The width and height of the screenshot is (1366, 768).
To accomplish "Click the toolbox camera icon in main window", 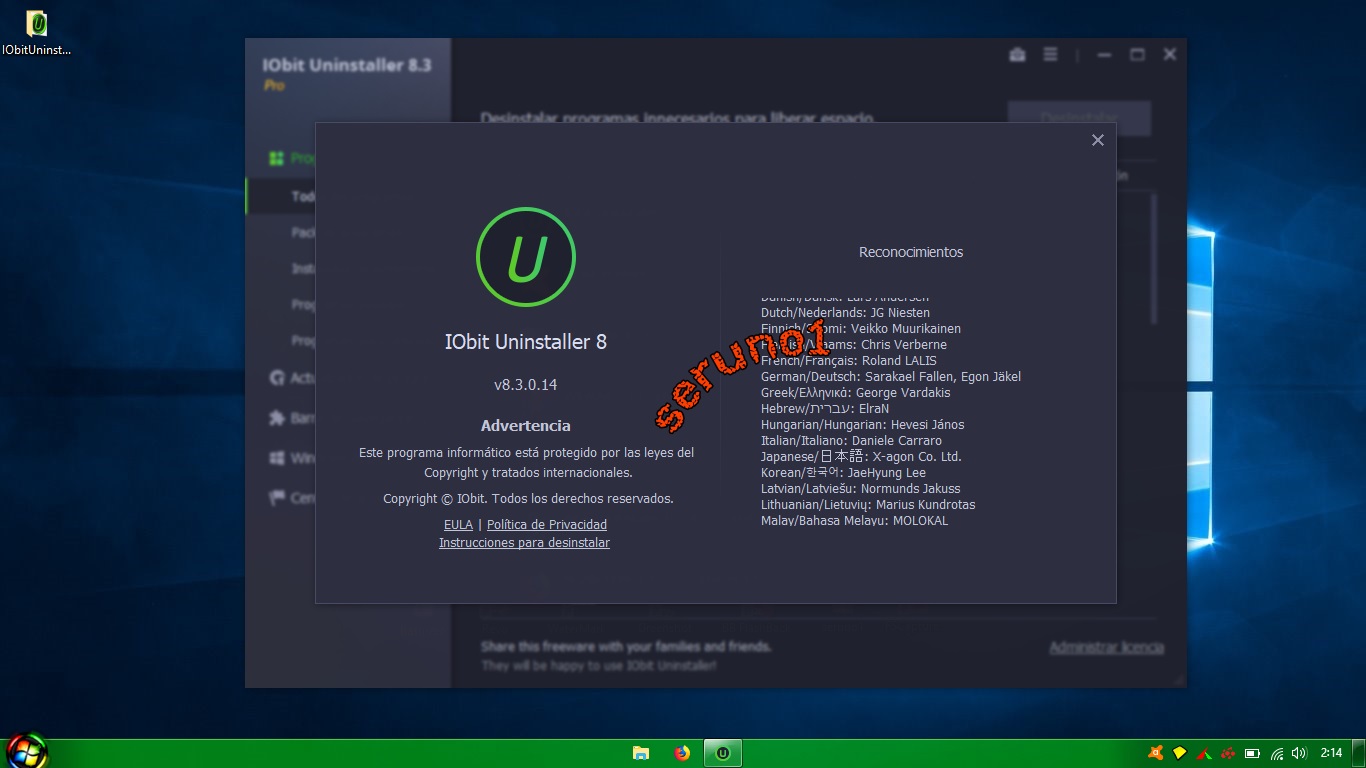I will pos(1017,55).
